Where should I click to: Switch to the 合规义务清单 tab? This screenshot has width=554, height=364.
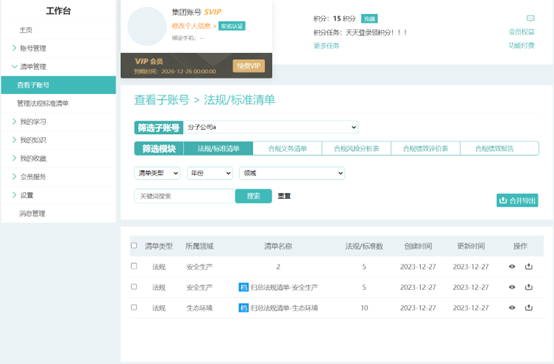coord(287,148)
